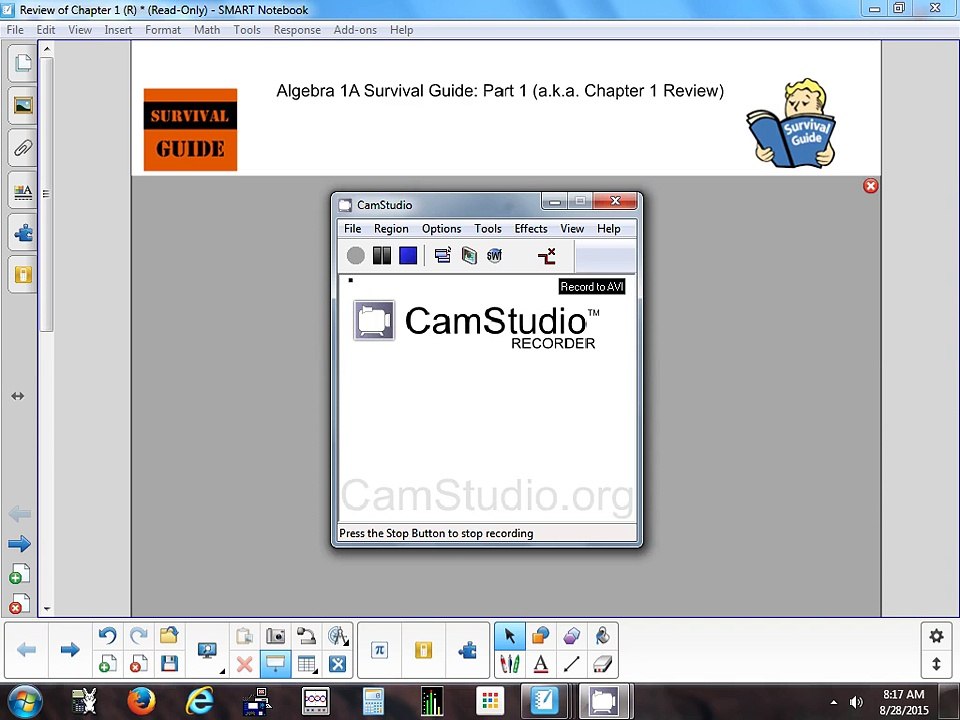Go to next page using sidebar blue arrow
This screenshot has height=720, width=960.
click(20, 544)
